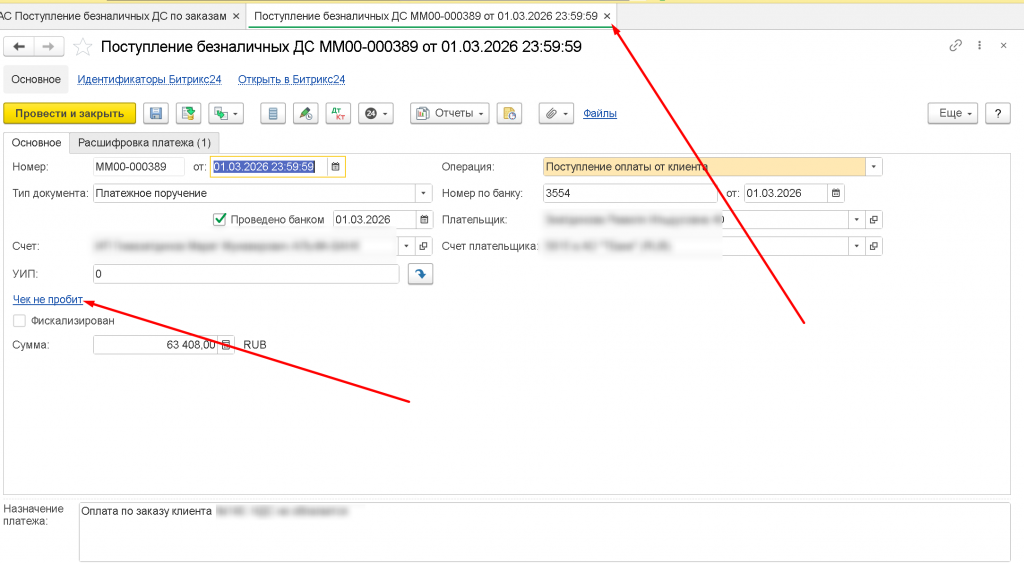Select the ММ00-000389 document window tab
Image resolution: width=1024 pixels, height=563 pixels.
pyautogui.click(x=426, y=16)
